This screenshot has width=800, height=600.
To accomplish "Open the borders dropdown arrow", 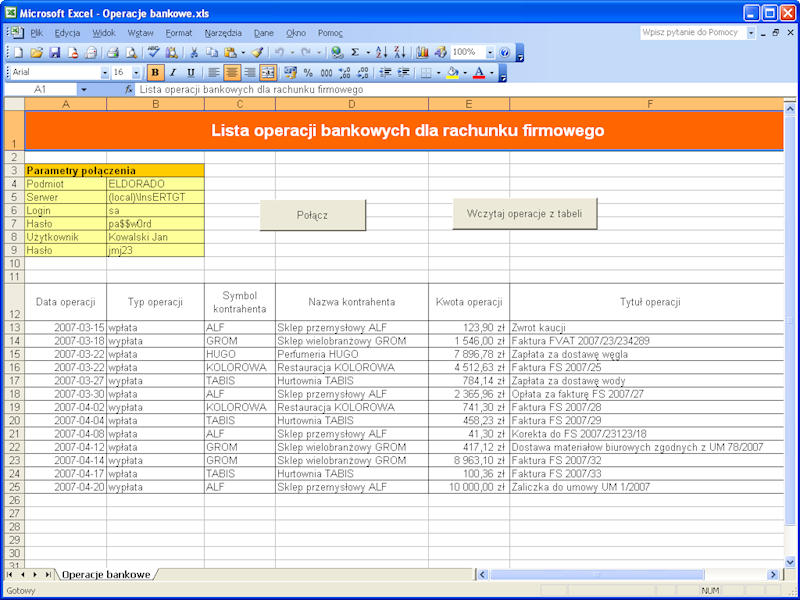I will point(441,73).
